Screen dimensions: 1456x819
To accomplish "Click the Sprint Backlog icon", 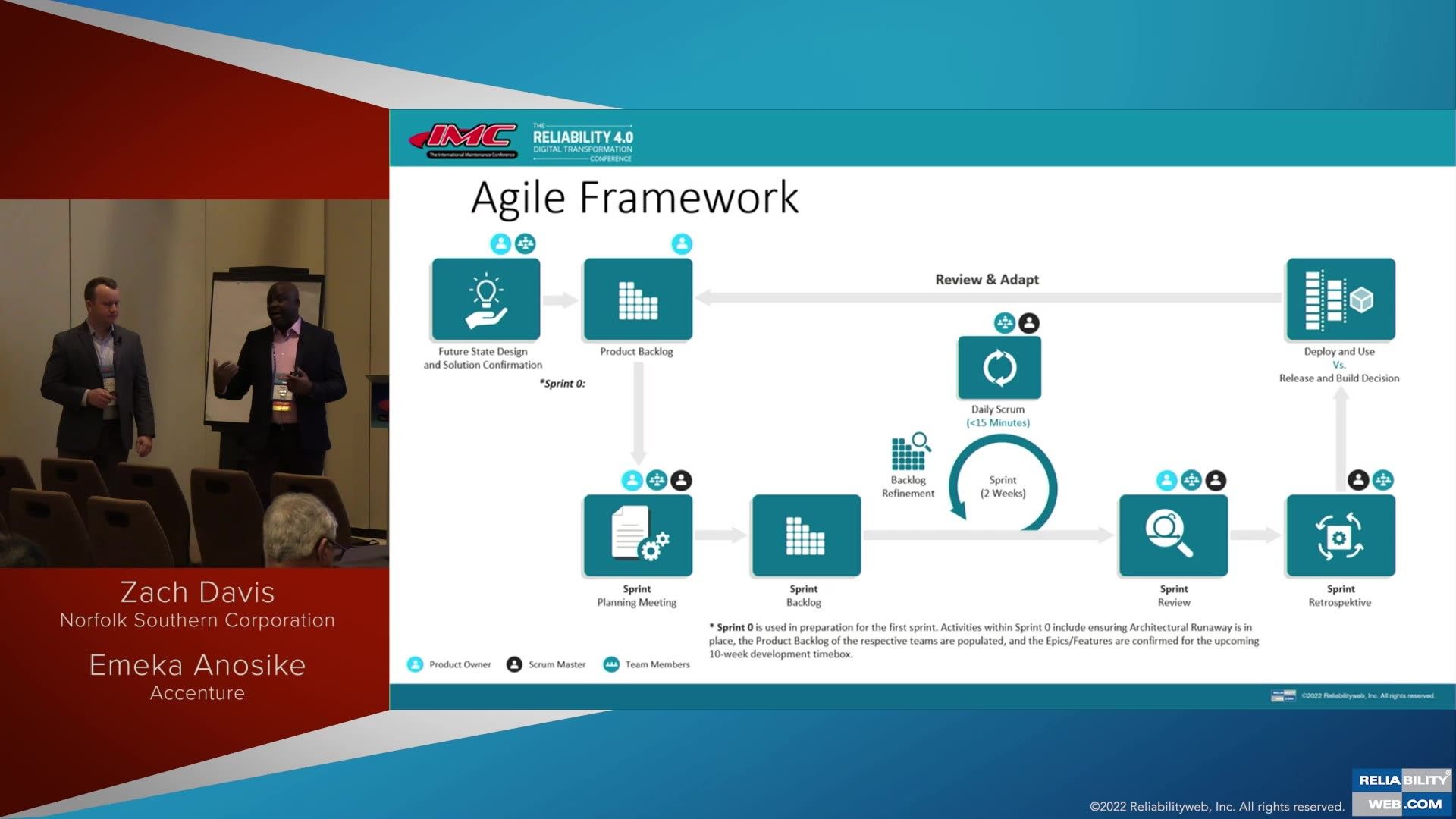I will tap(805, 535).
